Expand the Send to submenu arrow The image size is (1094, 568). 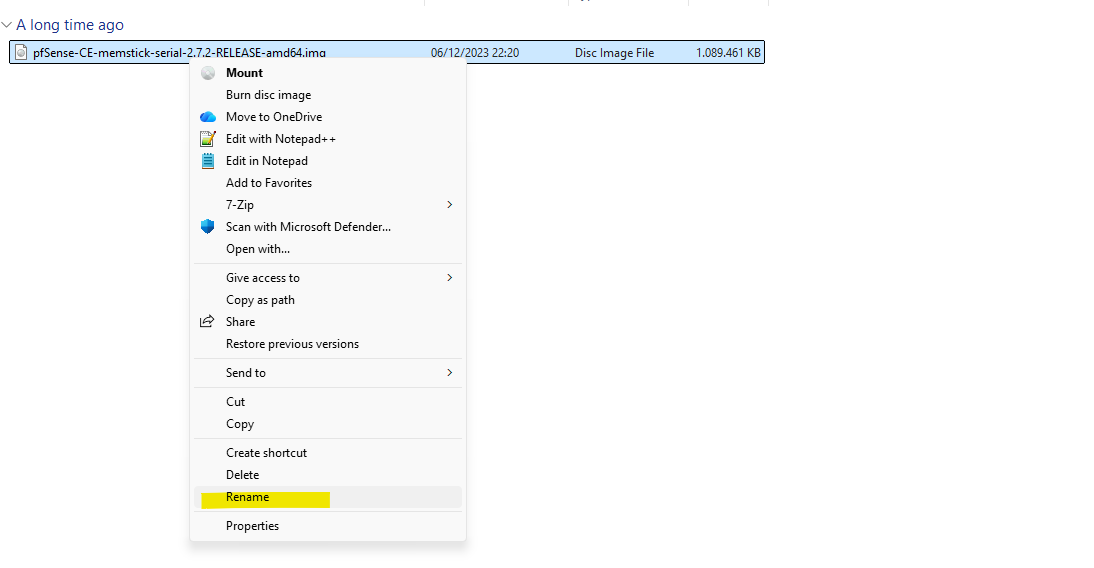point(449,373)
